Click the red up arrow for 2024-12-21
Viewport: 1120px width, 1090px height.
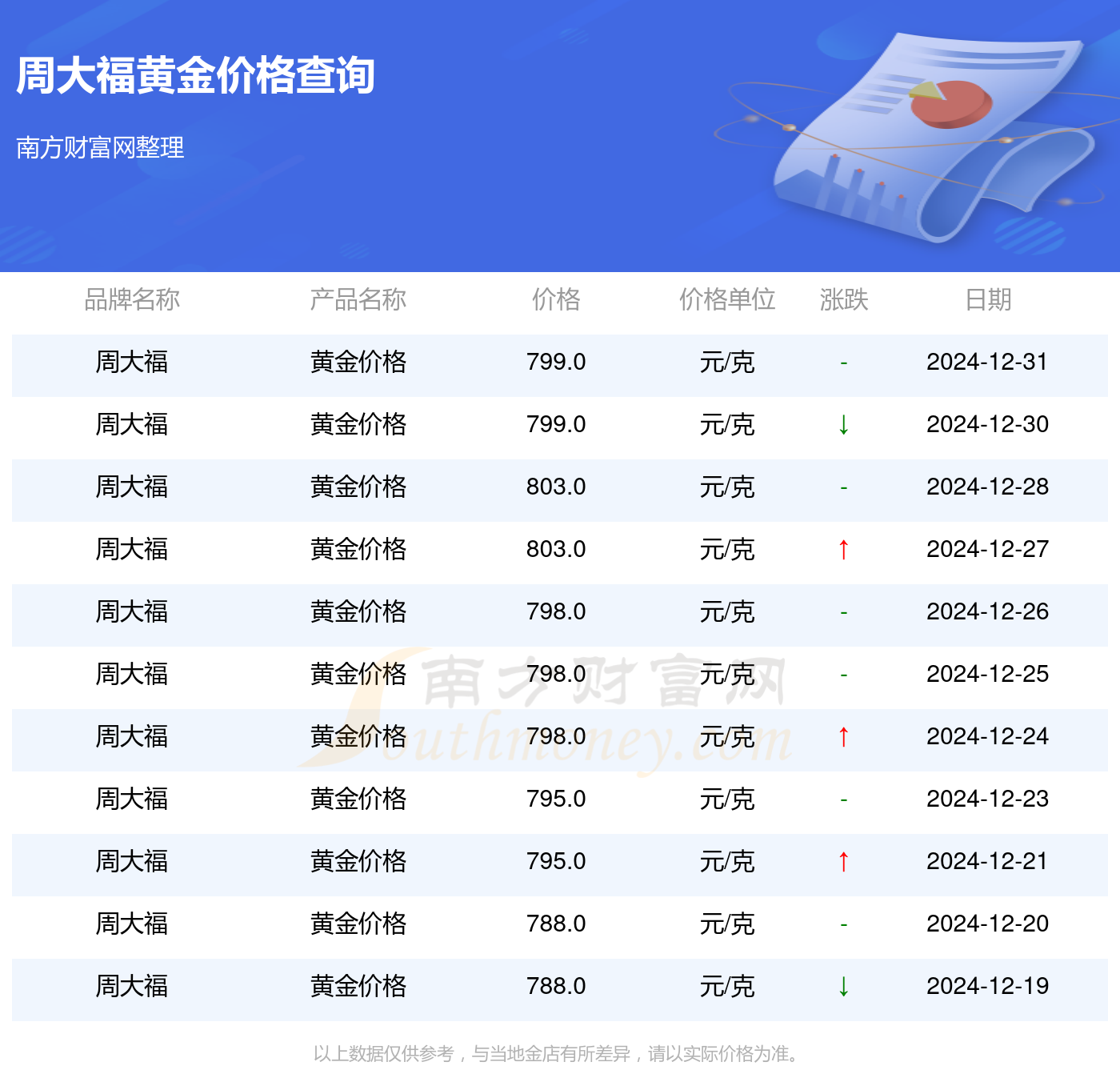click(x=843, y=861)
